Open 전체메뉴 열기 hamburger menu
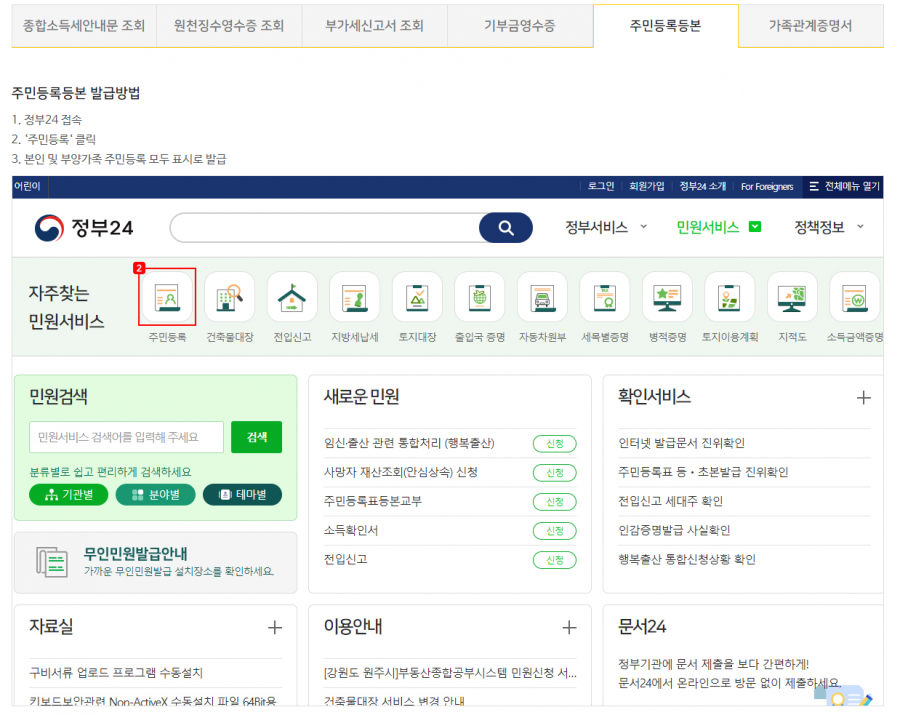 (x=844, y=186)
